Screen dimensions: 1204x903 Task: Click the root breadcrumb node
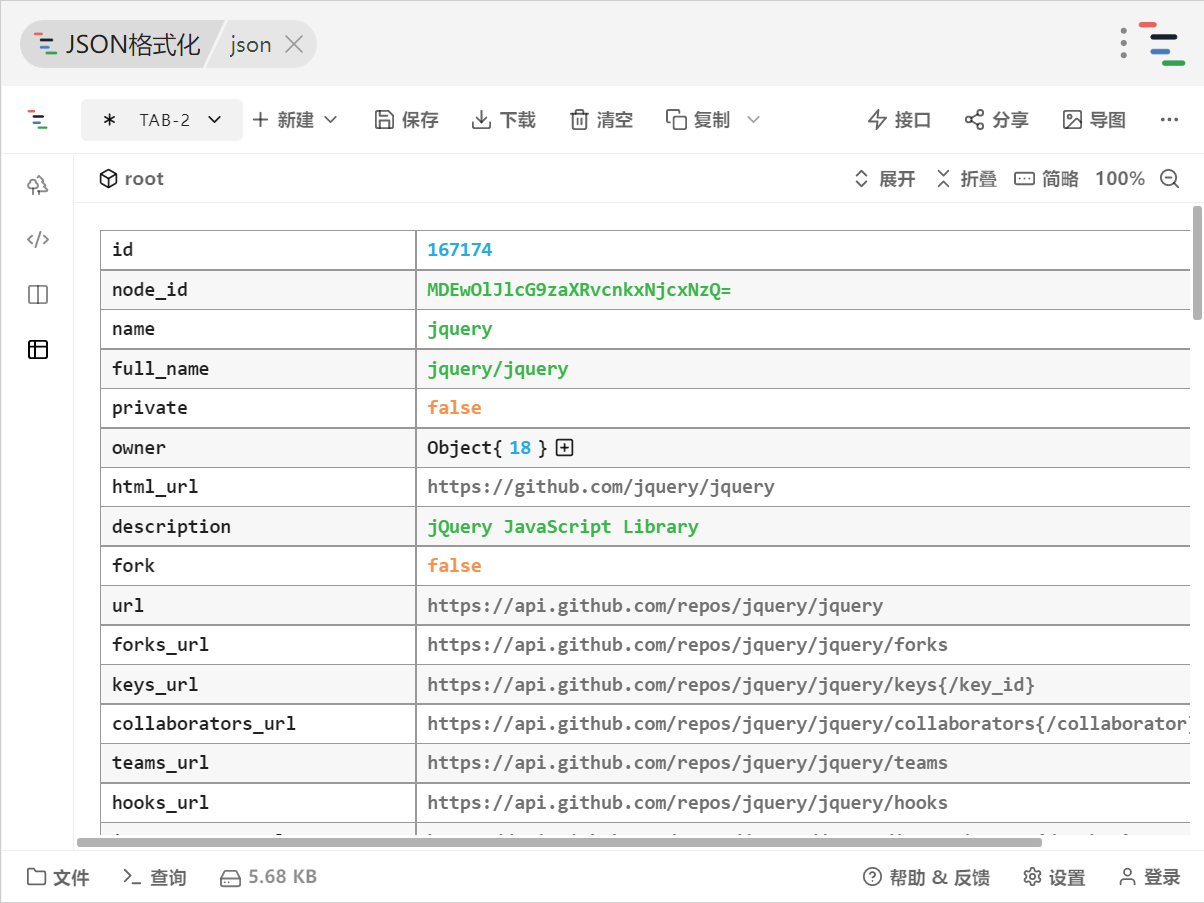(x=131, y=179)
